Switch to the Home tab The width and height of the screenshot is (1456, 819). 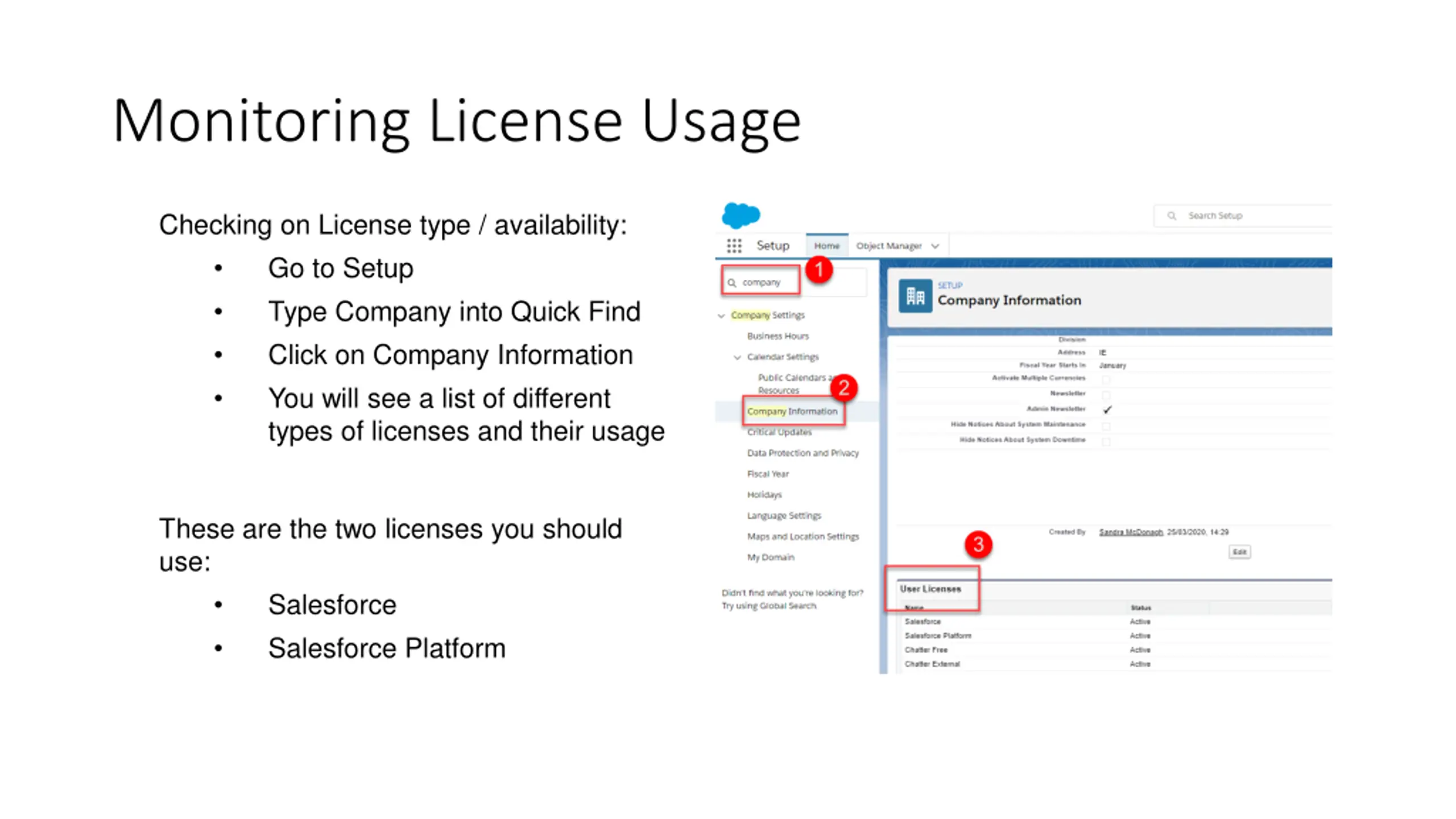826,246
